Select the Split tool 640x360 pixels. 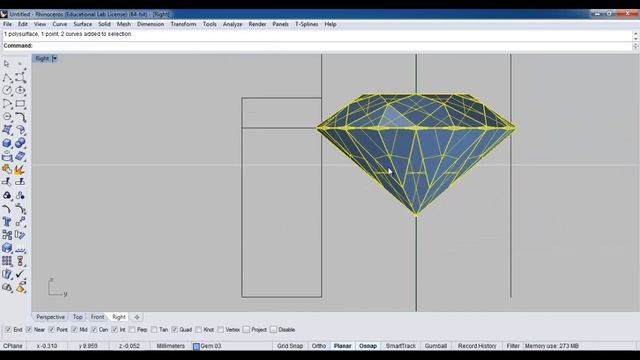tap(20, 182)
